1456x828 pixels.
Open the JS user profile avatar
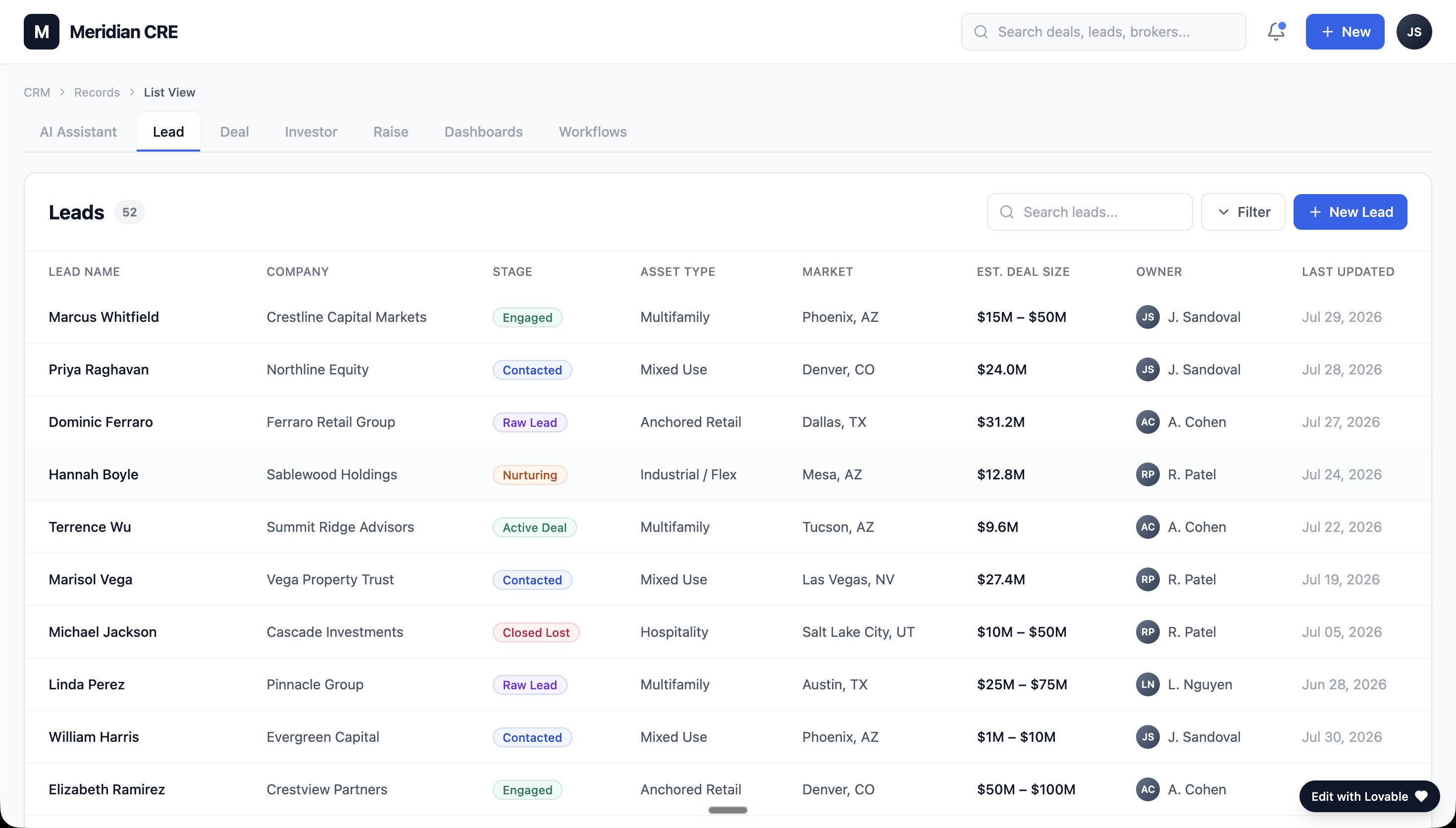pyautogui.click(x=1414, y=32)
